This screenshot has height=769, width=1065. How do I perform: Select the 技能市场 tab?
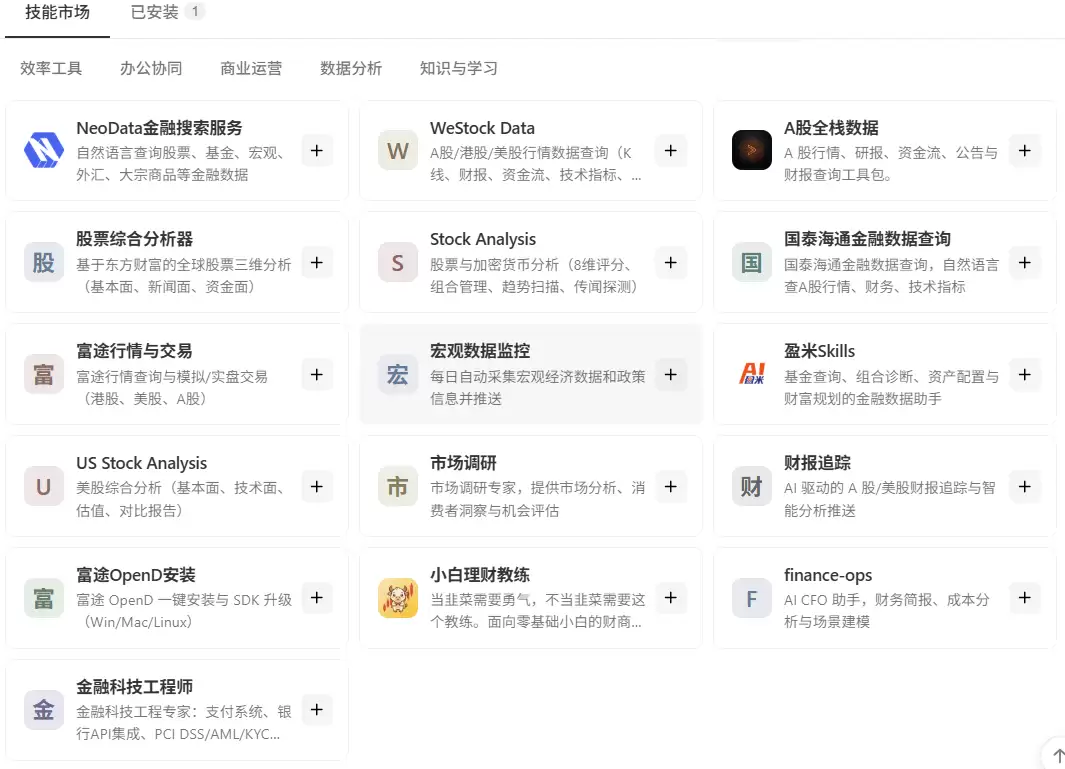(58, 12)
